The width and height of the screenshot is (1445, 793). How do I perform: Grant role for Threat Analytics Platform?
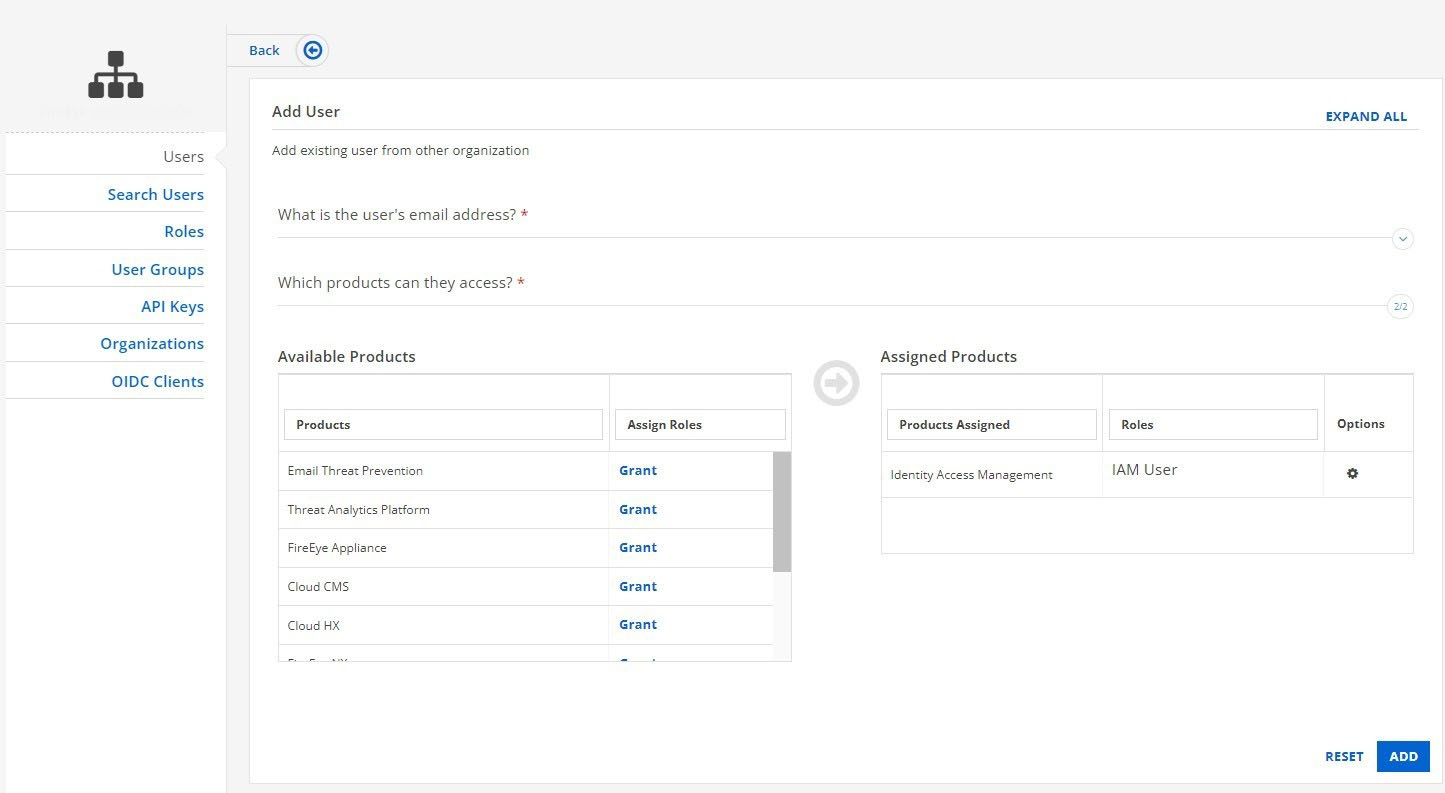[x=638, y=510]
